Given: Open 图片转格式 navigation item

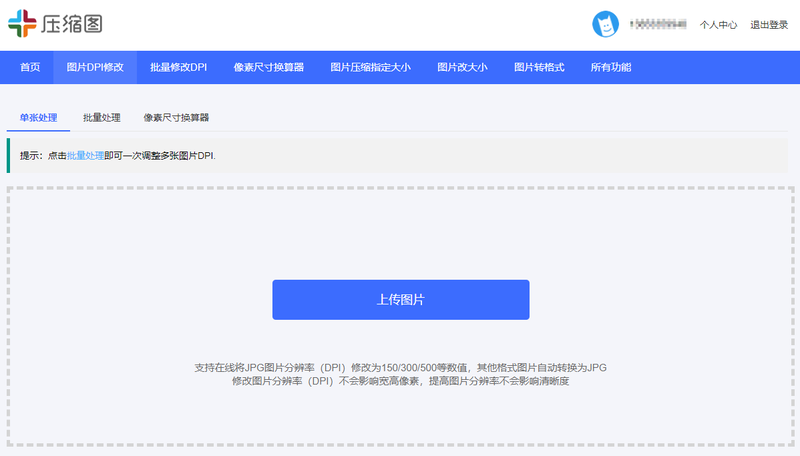Looking at the screenshot, I should 539,67.
